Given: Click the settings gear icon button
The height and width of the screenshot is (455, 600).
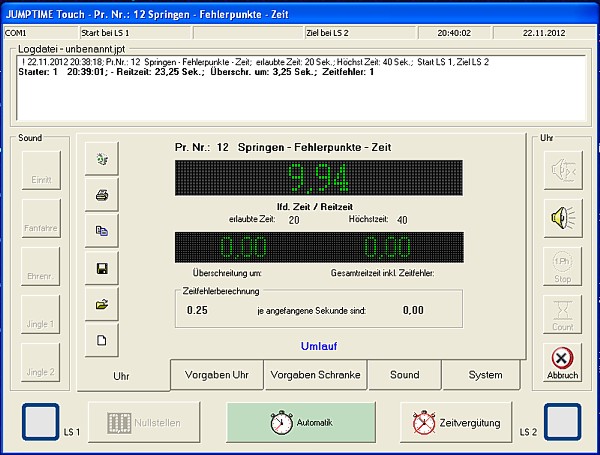Looking at the screenshot, I should 101,158.
